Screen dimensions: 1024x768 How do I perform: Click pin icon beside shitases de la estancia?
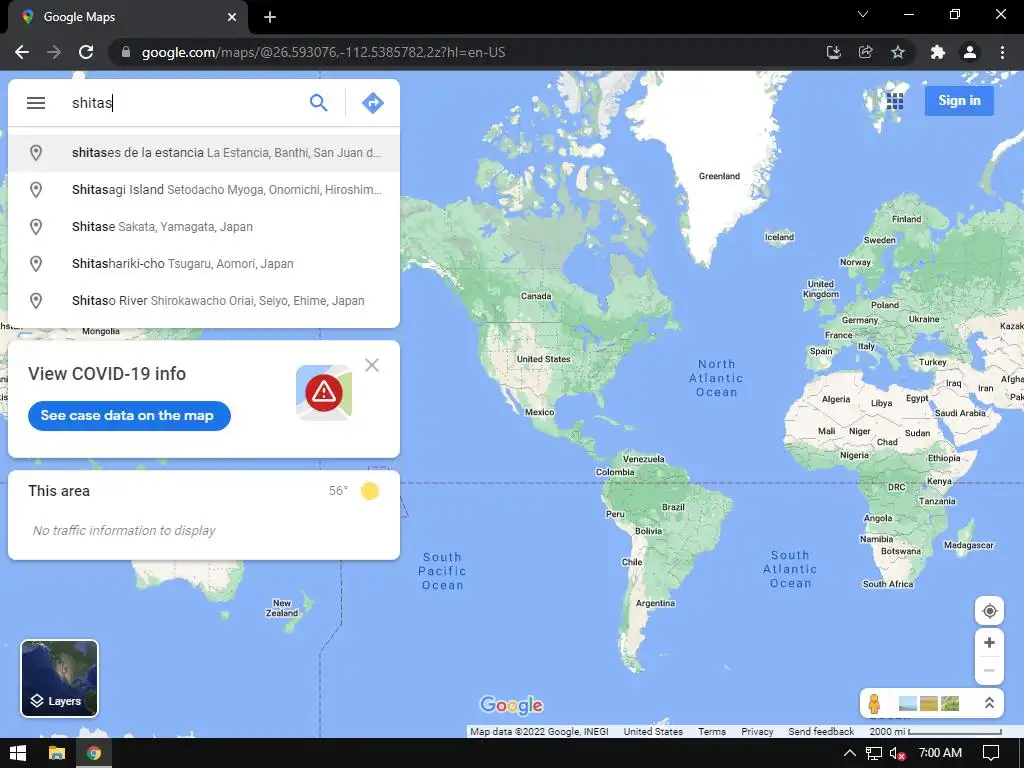(36, 153)
